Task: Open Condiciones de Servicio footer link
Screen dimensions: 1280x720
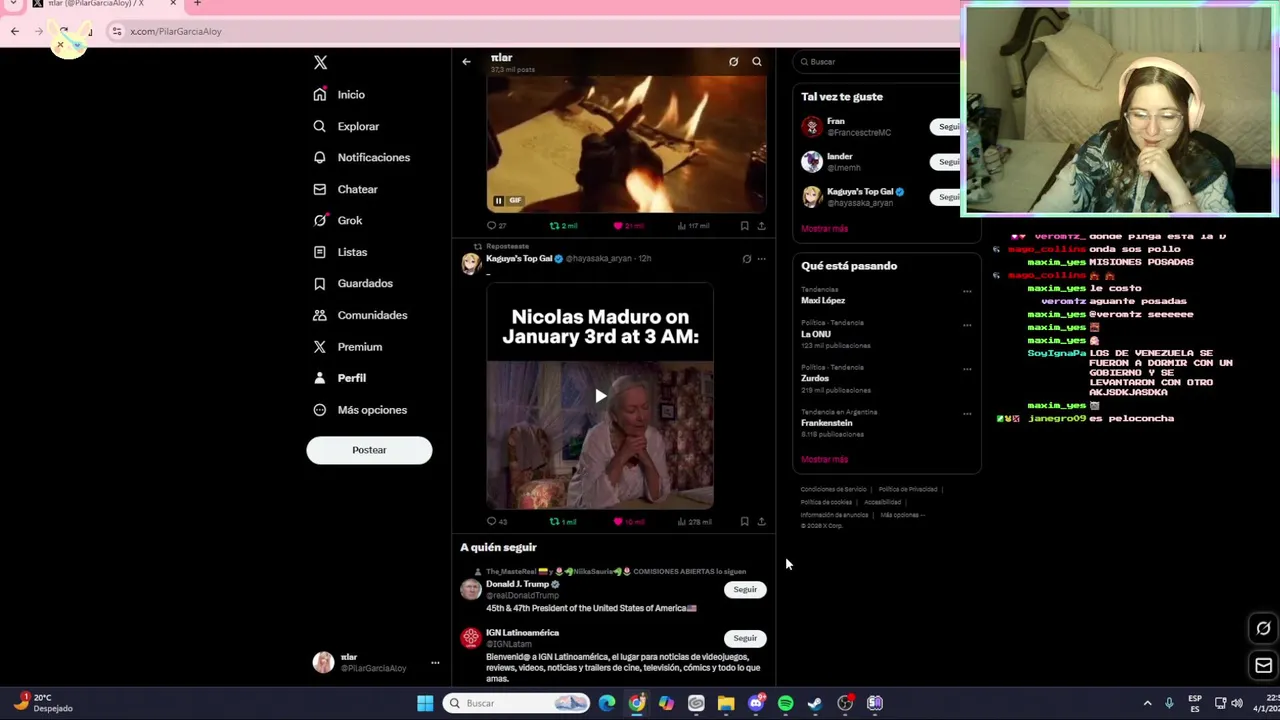Action: 833,489
